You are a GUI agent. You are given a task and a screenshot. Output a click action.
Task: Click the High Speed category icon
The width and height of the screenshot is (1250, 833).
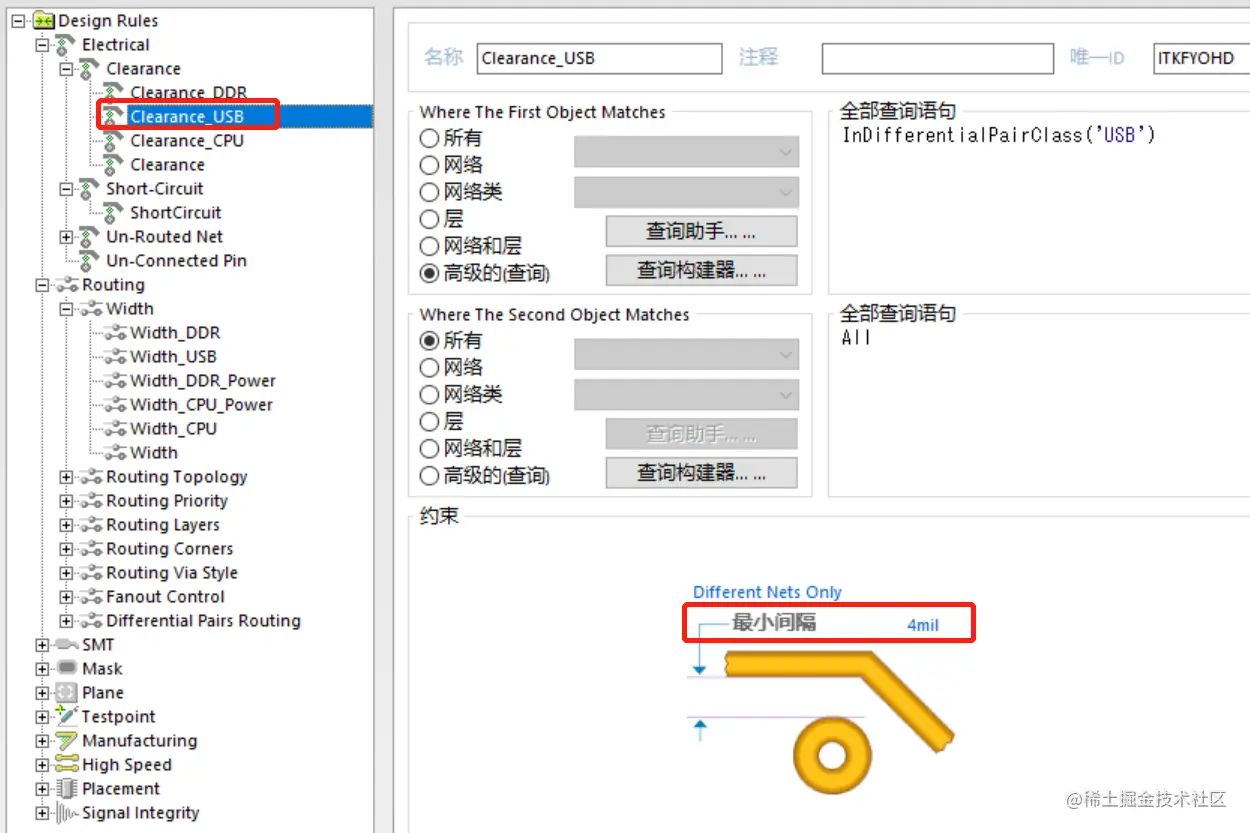point(67,764)
